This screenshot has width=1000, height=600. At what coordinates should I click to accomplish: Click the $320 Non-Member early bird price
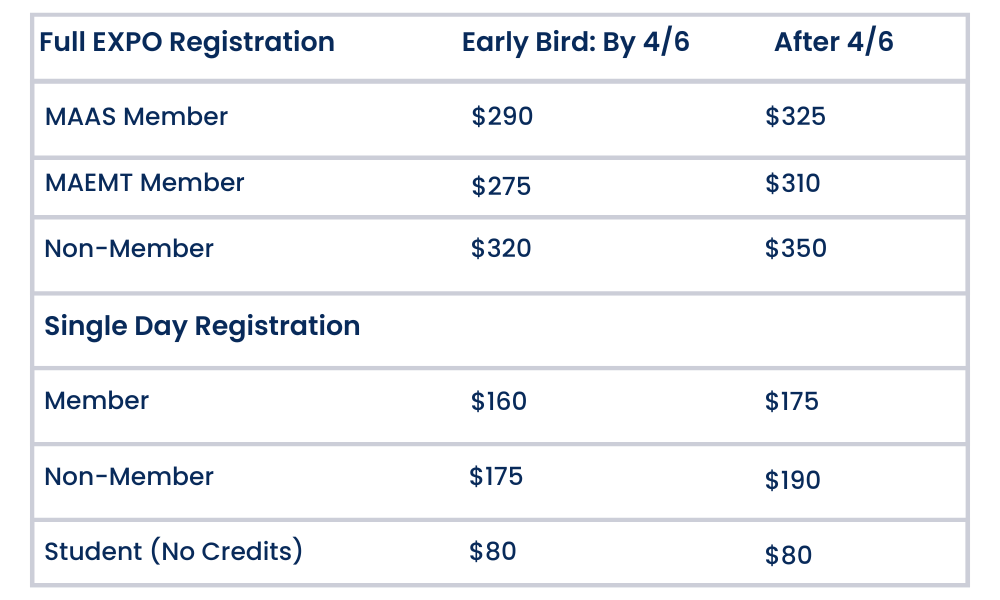501,249
